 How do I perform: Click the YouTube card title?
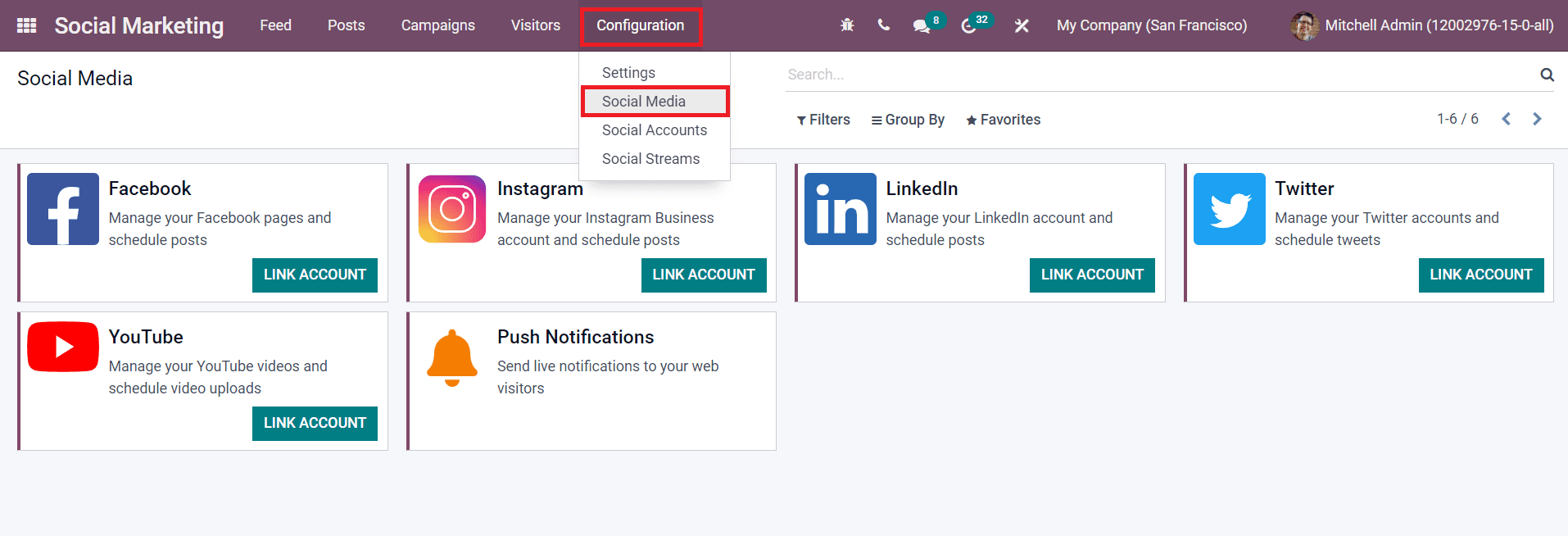click(146, 337)
